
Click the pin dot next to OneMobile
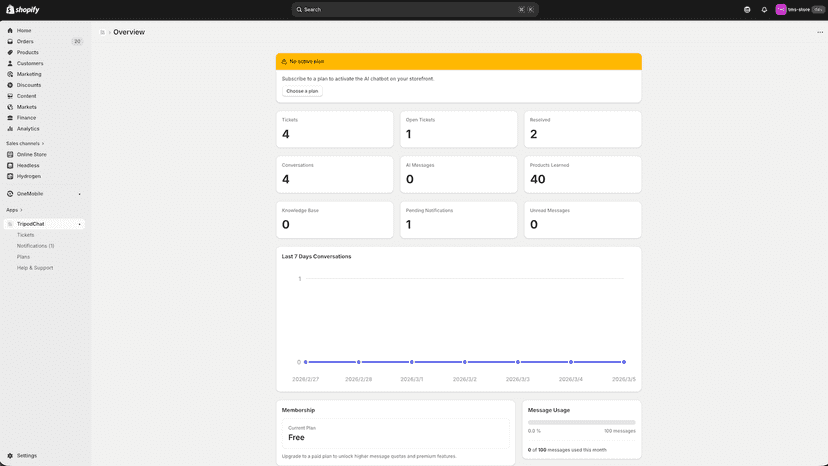(x=80, y=194)
